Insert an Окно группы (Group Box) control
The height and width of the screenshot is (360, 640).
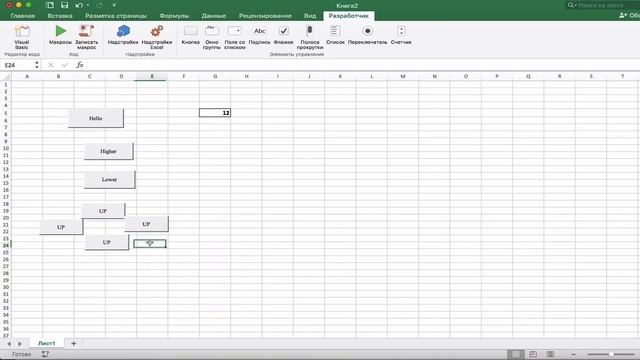tap(212, 37)
